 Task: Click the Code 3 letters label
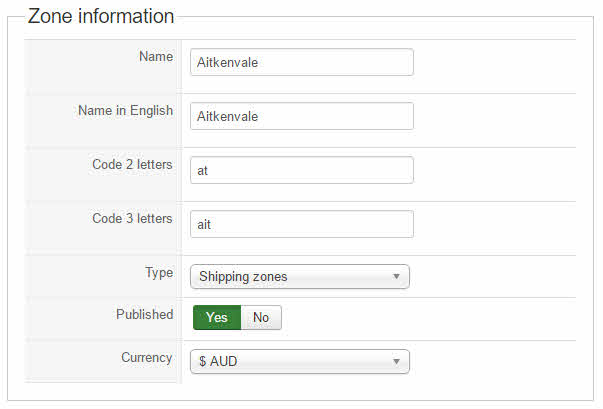tap(132, 218)
